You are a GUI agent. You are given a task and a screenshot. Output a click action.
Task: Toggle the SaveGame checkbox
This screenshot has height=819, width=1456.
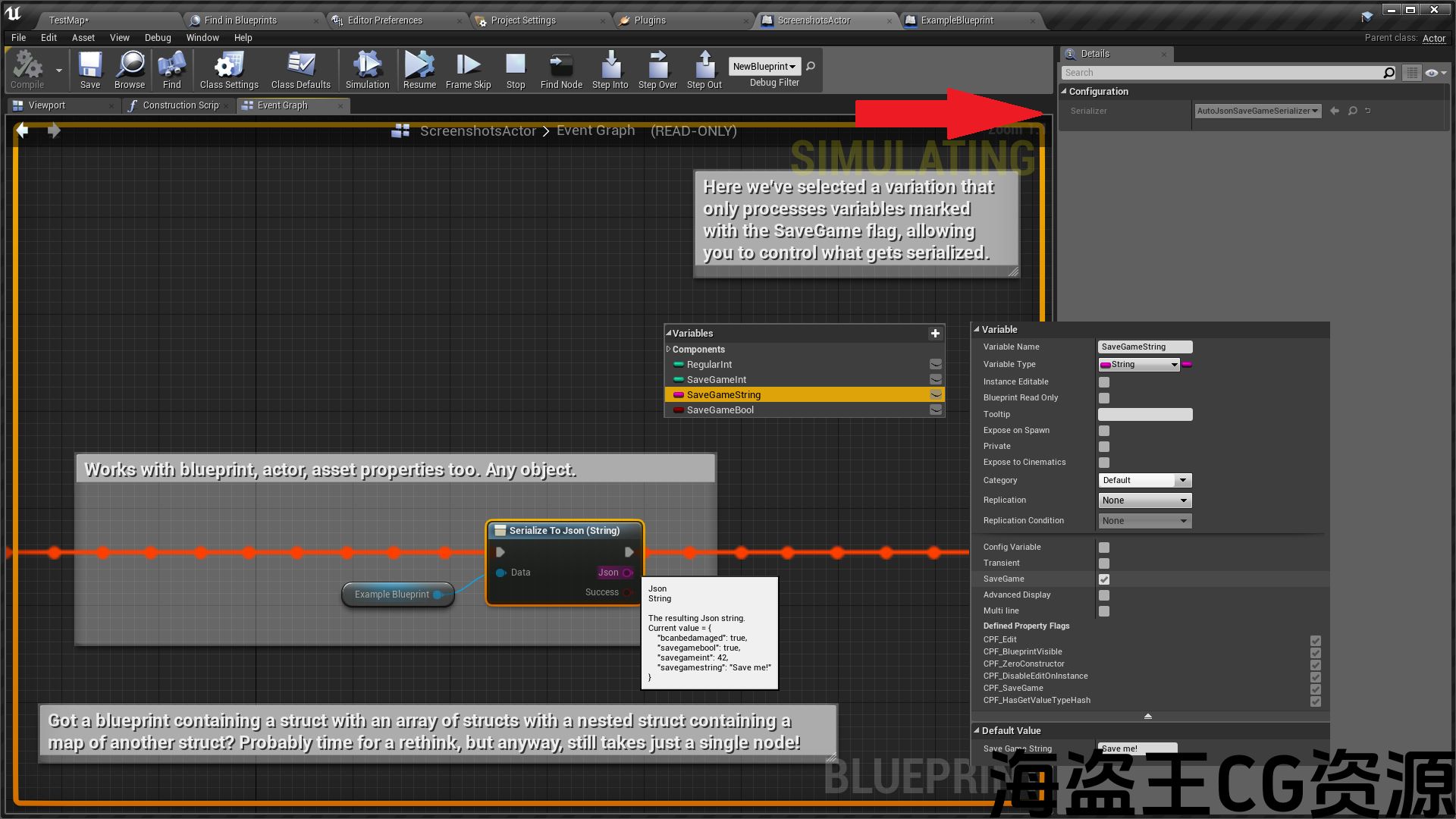pos(1104,579)
